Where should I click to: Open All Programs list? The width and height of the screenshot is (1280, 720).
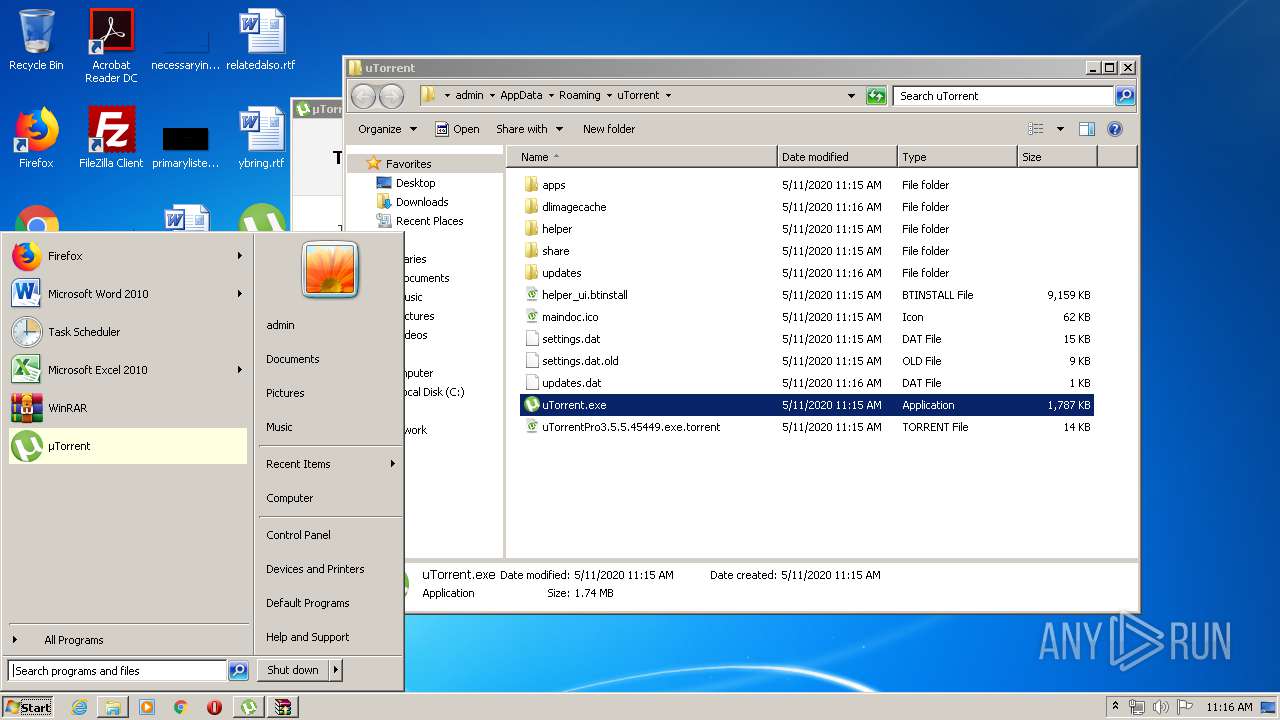[x=73, y=640]
